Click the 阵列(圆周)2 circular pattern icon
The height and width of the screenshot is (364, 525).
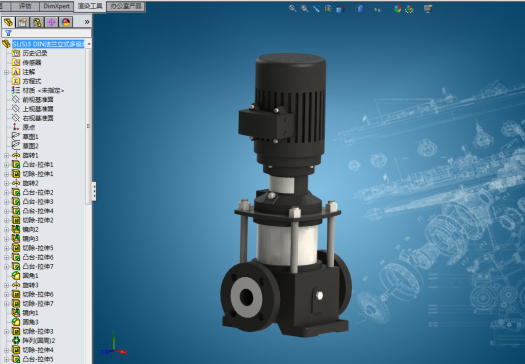[x=16, y=341]
